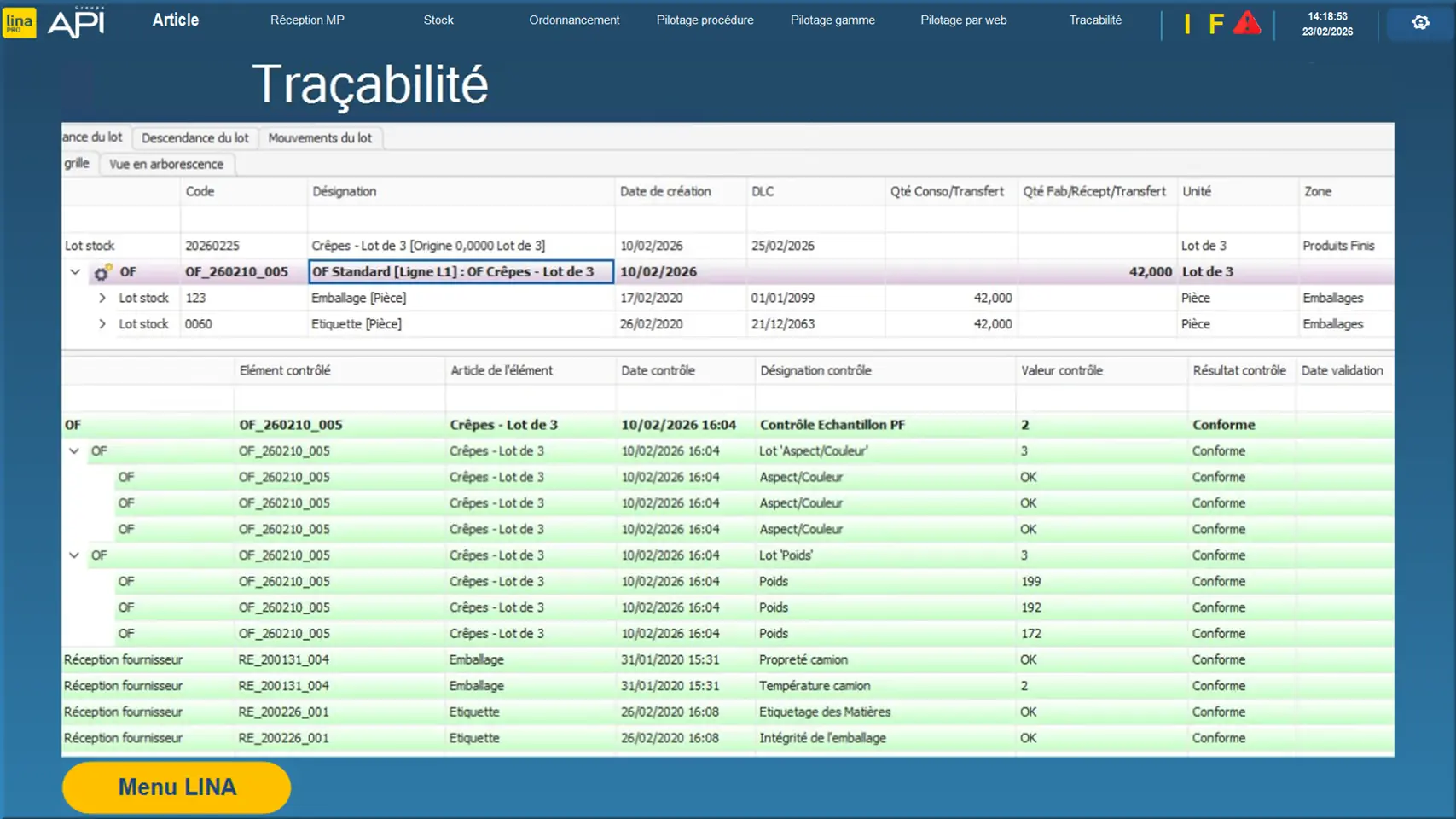Collapse the OF_260210_005 production order row

(x=75, y=272)
